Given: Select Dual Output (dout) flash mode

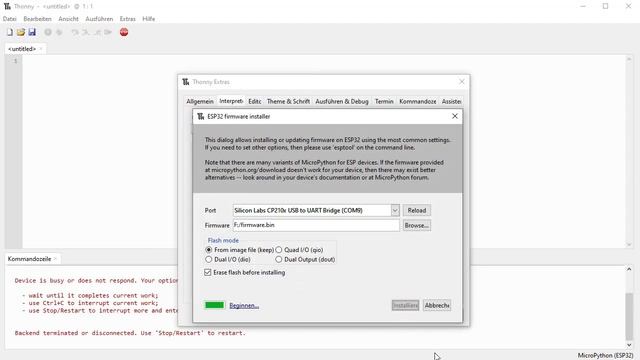Looking at the screenshot, I should 278,260.
